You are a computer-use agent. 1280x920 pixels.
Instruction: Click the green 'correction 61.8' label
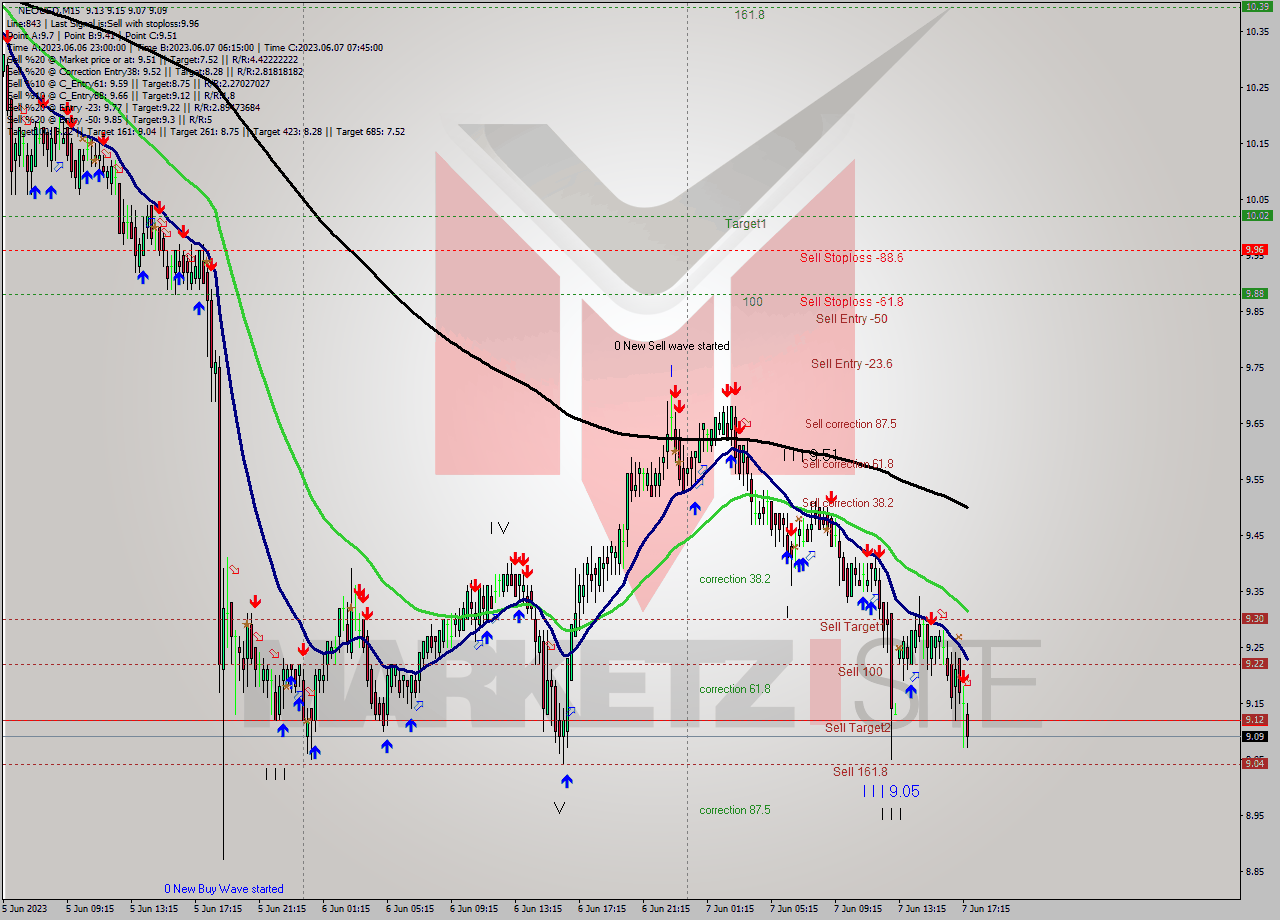(735, 689)
